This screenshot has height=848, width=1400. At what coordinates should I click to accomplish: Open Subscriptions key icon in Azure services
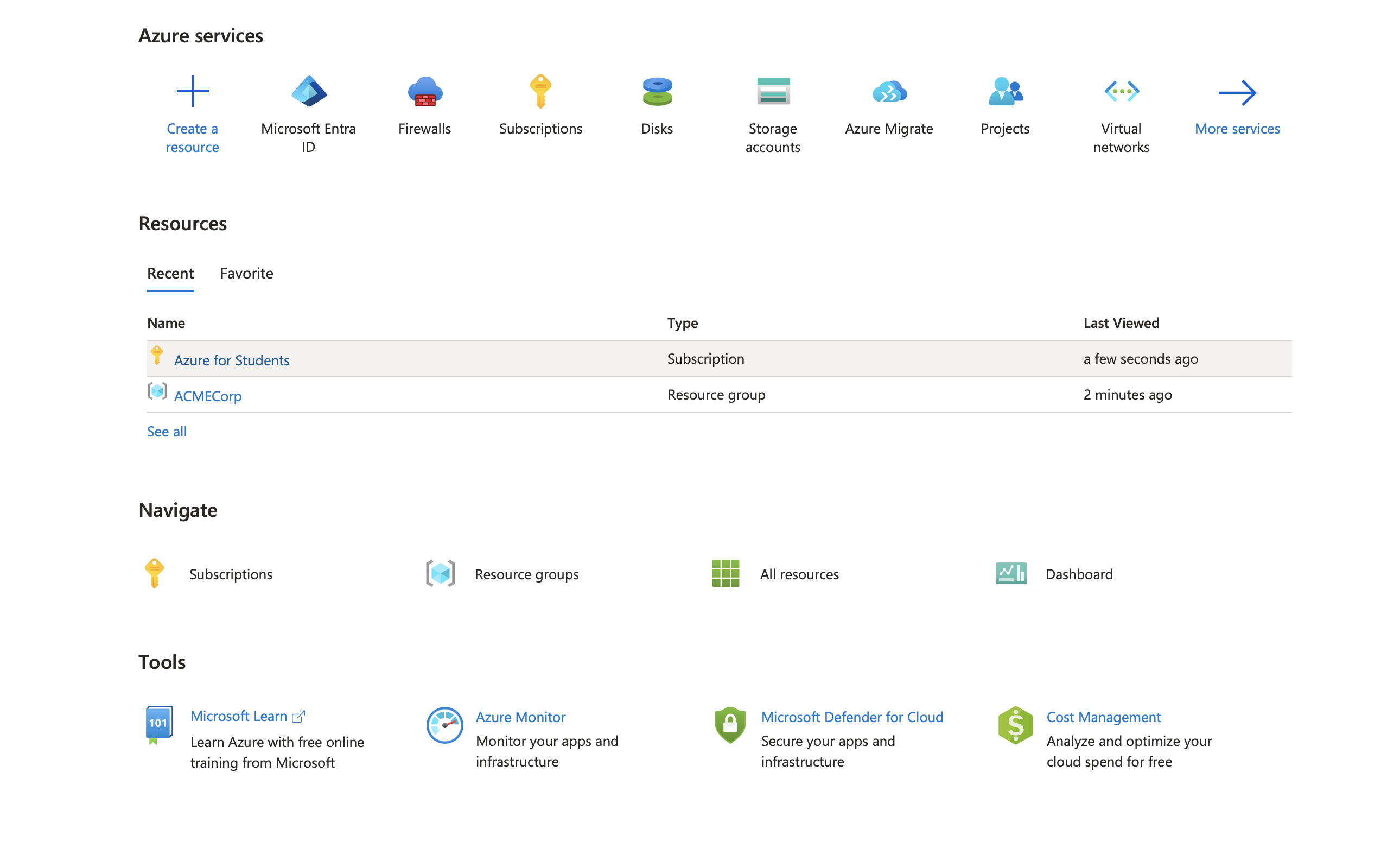coord(540,92)
